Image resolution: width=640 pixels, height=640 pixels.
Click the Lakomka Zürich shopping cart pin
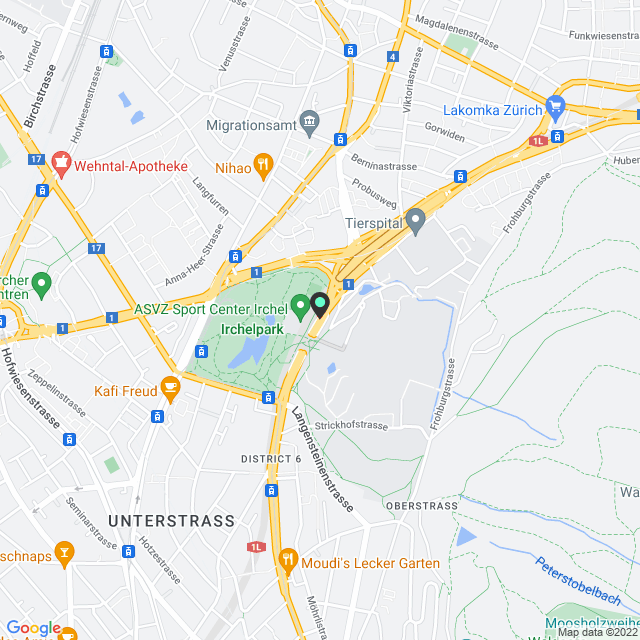[x=556, y=109]
